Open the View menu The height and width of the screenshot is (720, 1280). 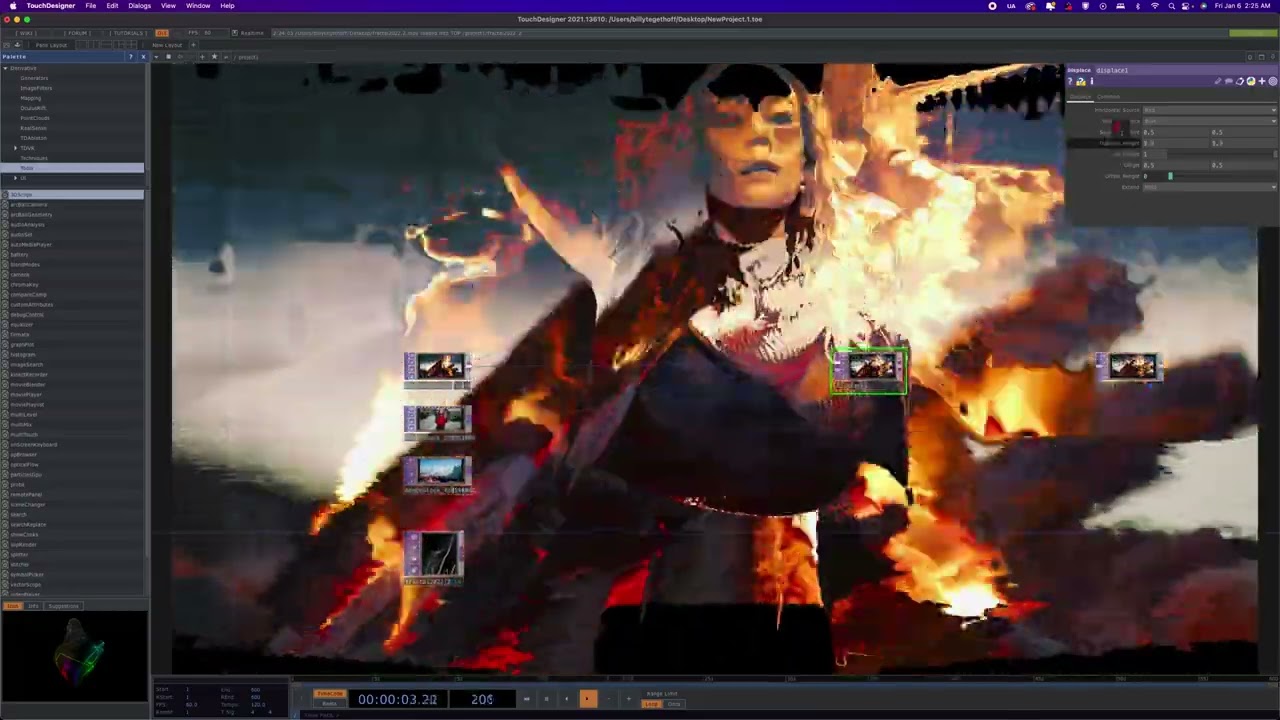point(168,6)
